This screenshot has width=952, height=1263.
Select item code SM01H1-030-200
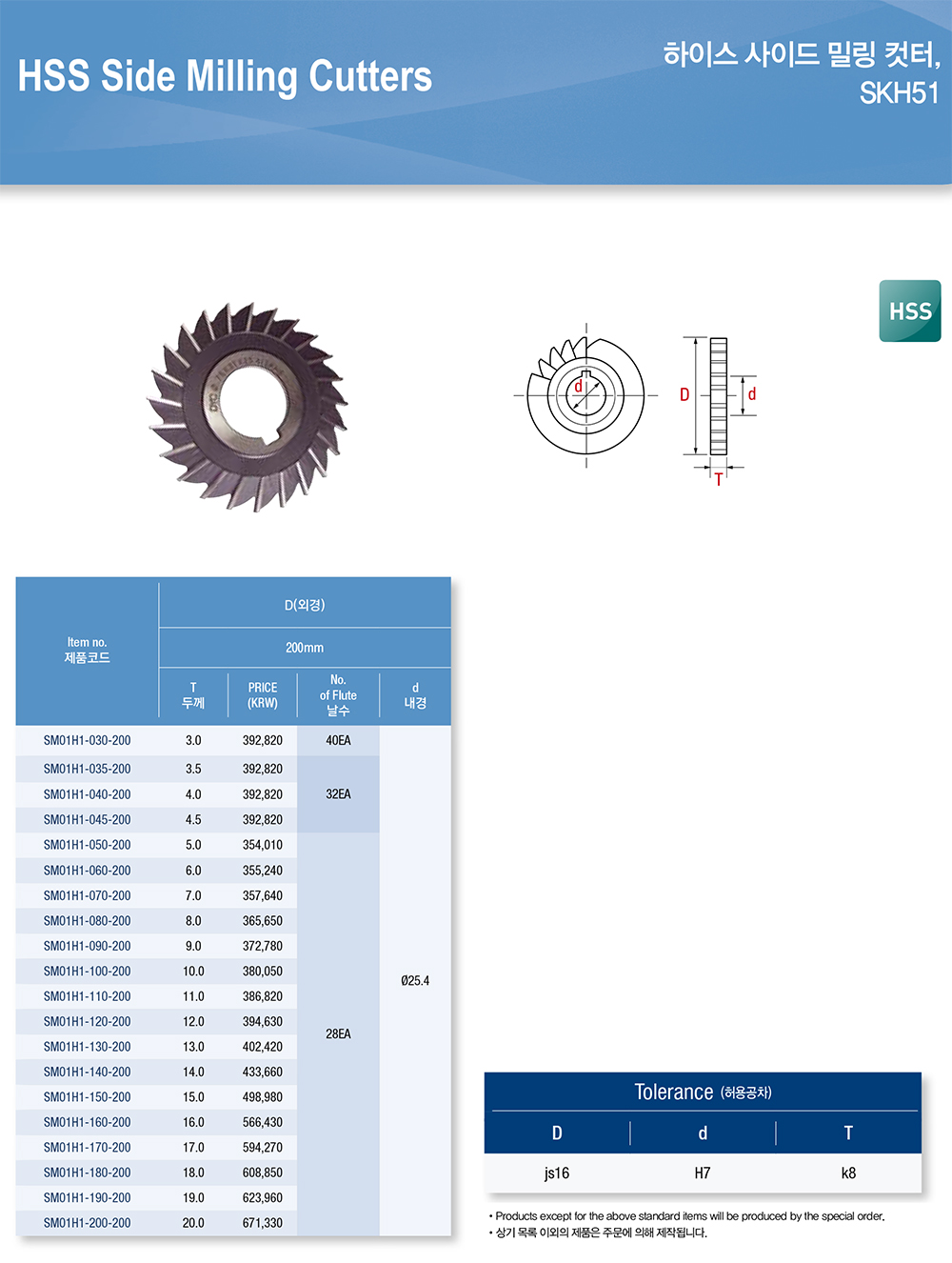tap(88, 740)
